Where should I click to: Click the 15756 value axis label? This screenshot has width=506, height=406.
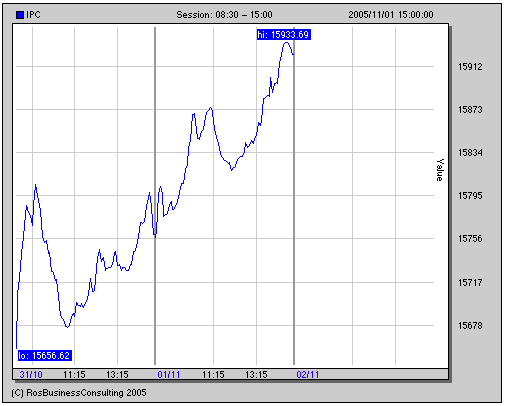pos(470,239)
